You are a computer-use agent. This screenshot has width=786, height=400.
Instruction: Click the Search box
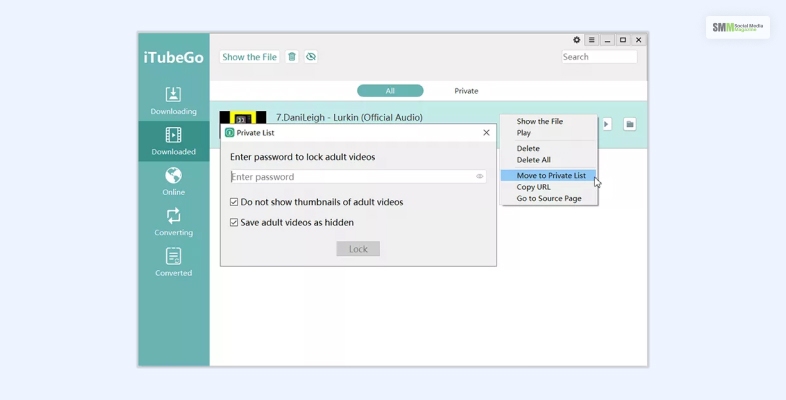pyautogui.click(x=599, y=57)
